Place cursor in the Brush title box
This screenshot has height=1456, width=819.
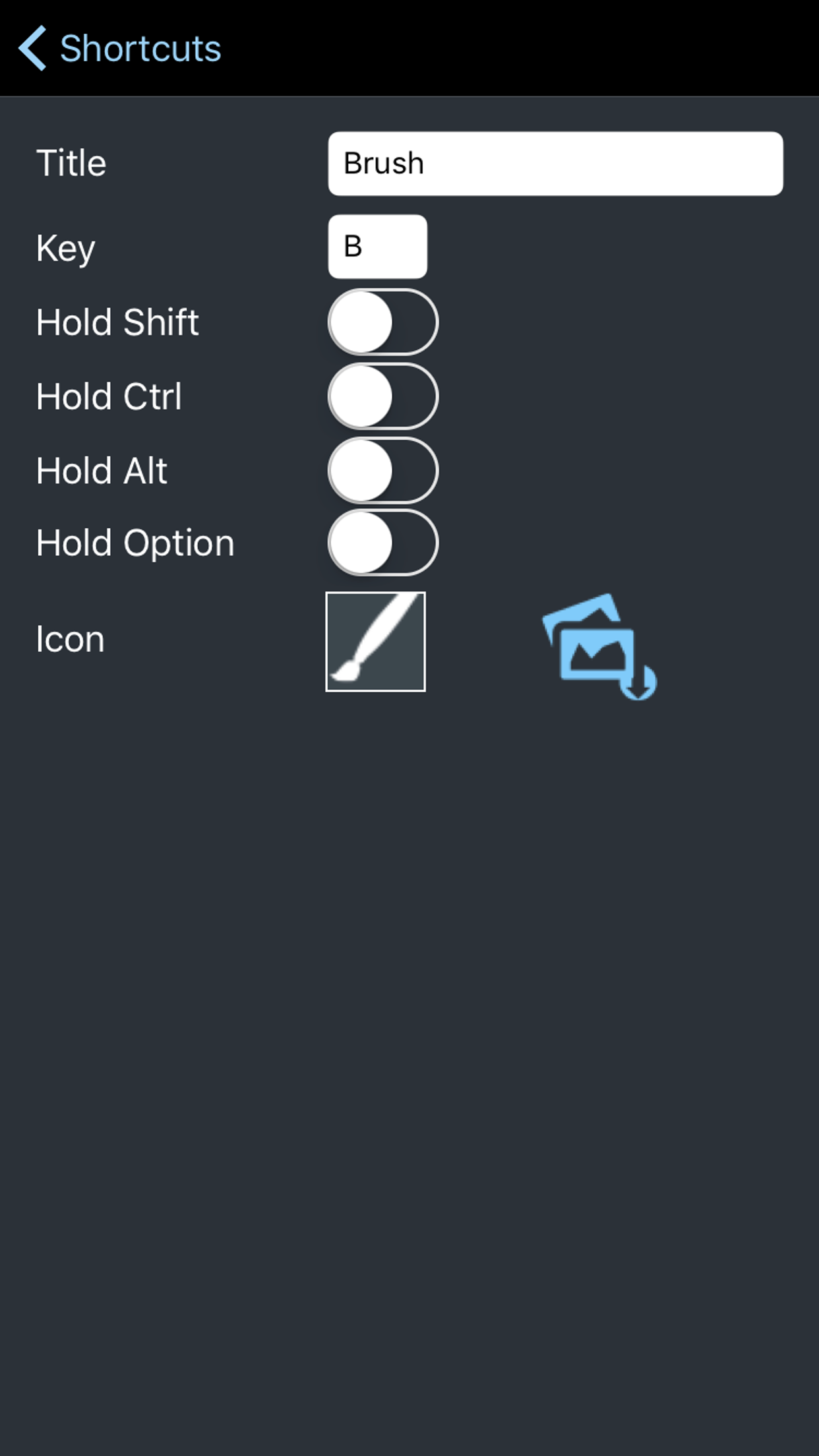(554, 163)
